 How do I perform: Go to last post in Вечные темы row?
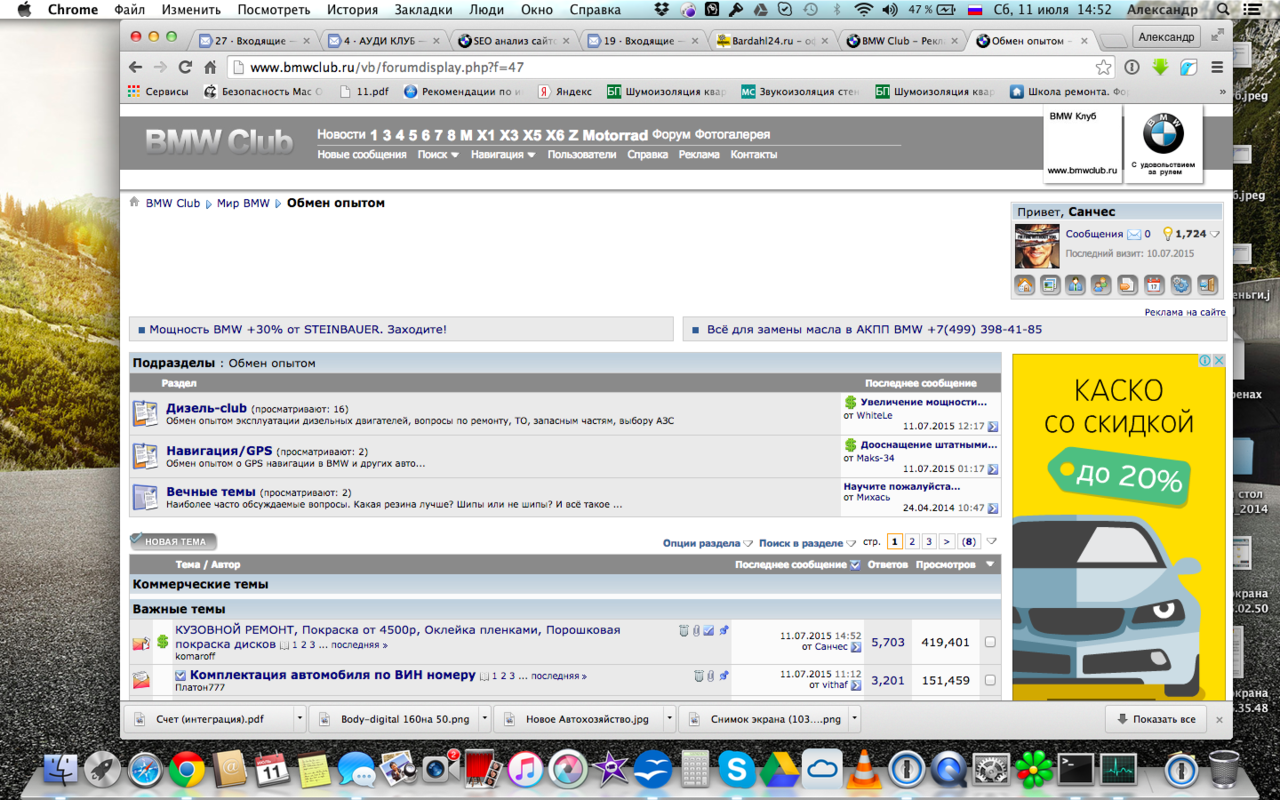point(993,508)
